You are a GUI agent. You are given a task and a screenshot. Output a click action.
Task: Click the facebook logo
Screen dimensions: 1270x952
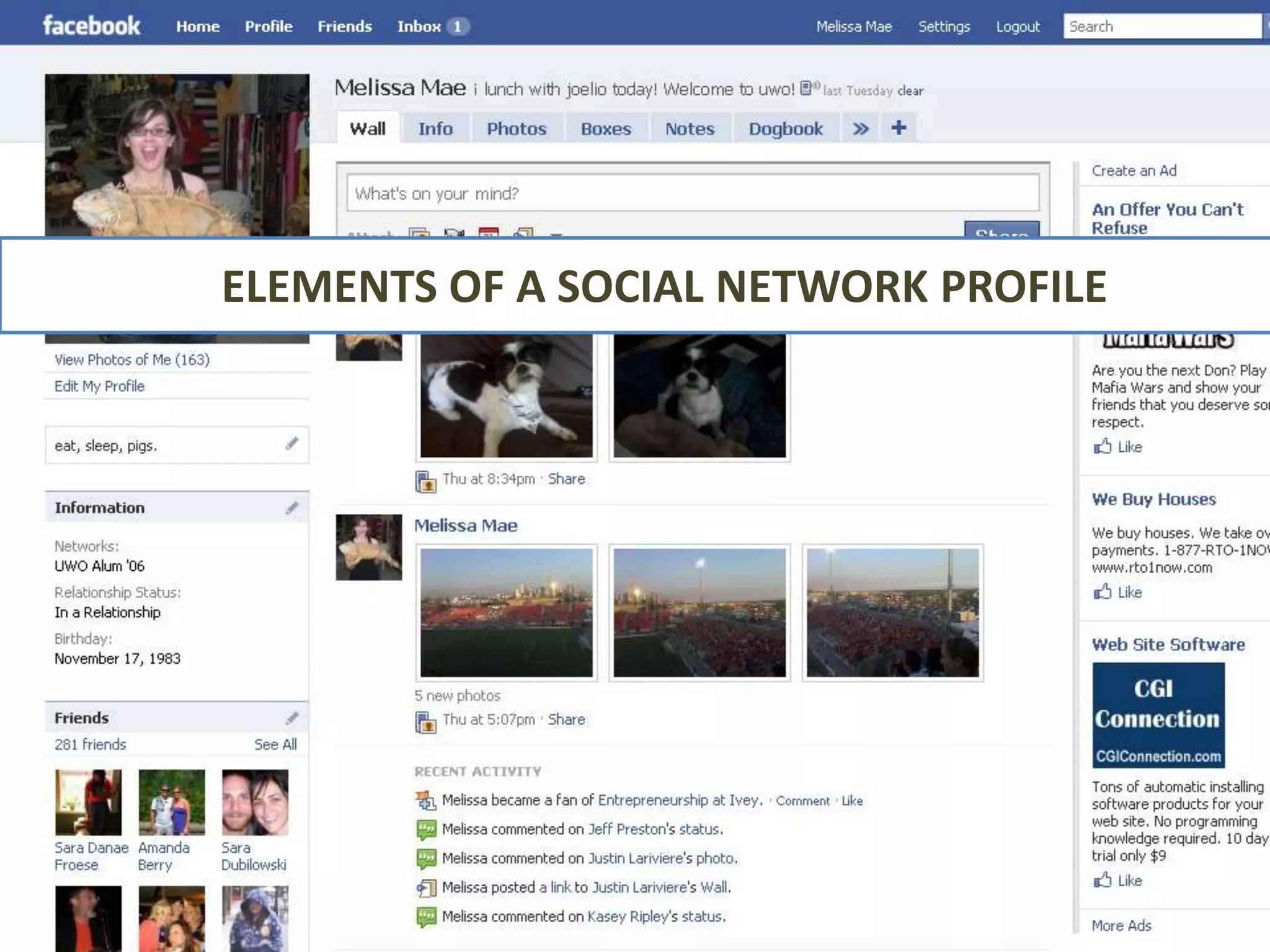pyautogui.click(x=91, y=26)
